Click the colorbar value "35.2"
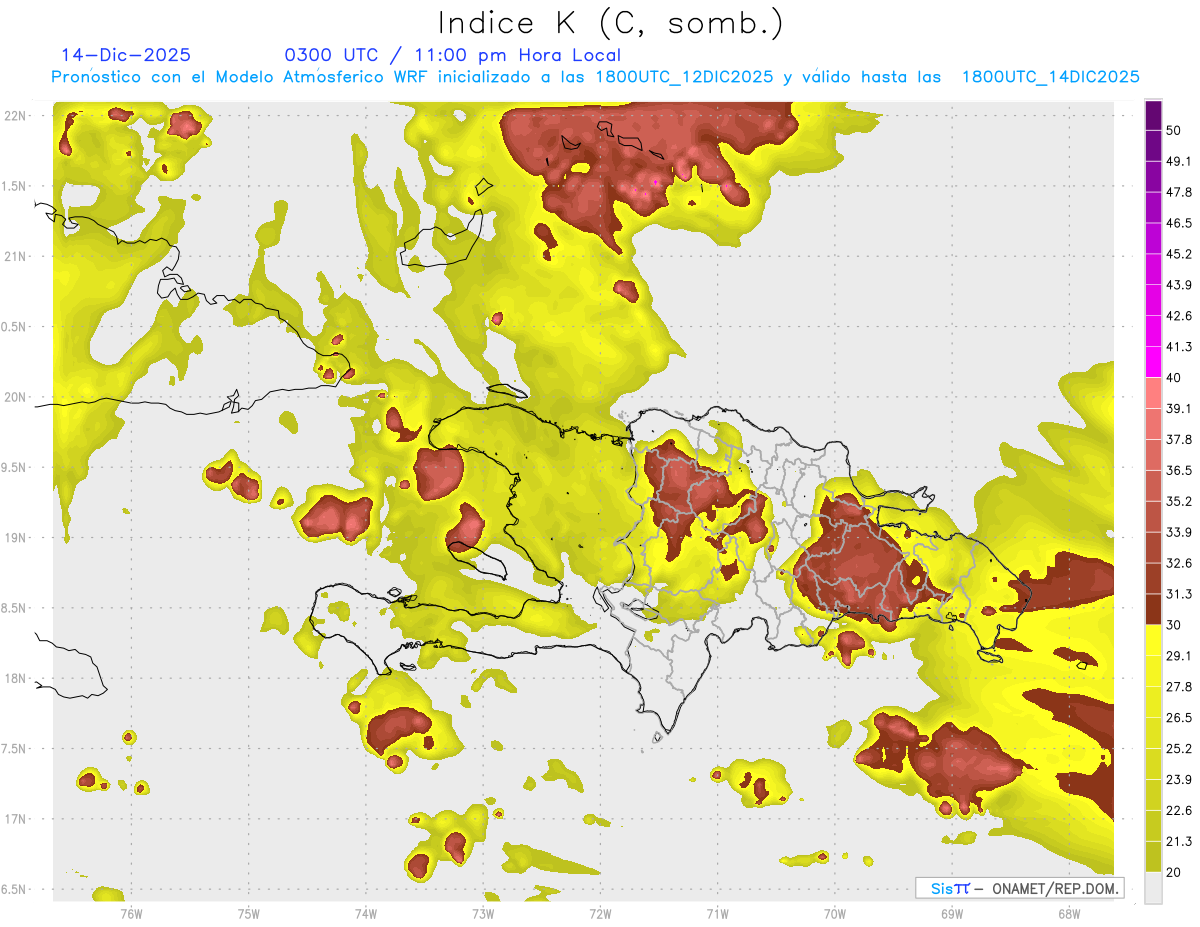1200x927 pixels. [x=1179, y=501]
